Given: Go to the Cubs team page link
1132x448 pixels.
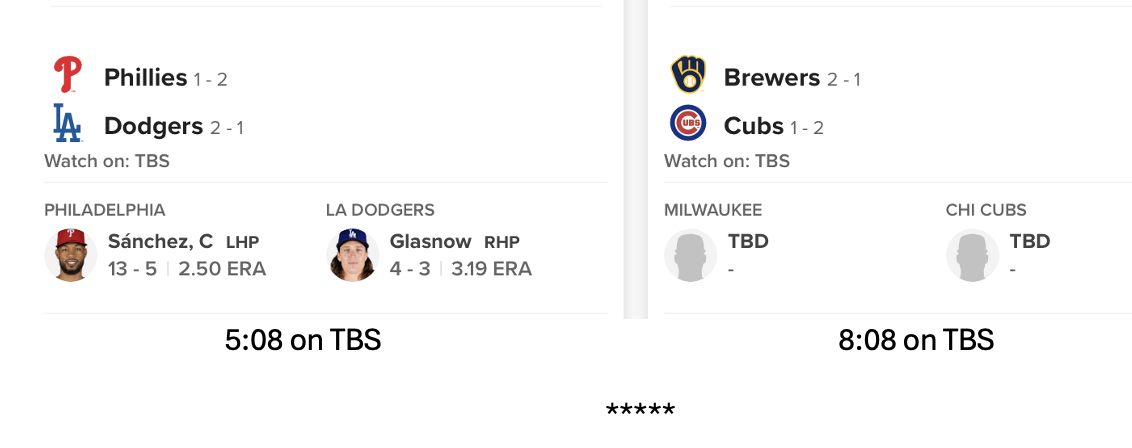Looking at the screenshot, I should pos(753,126).
